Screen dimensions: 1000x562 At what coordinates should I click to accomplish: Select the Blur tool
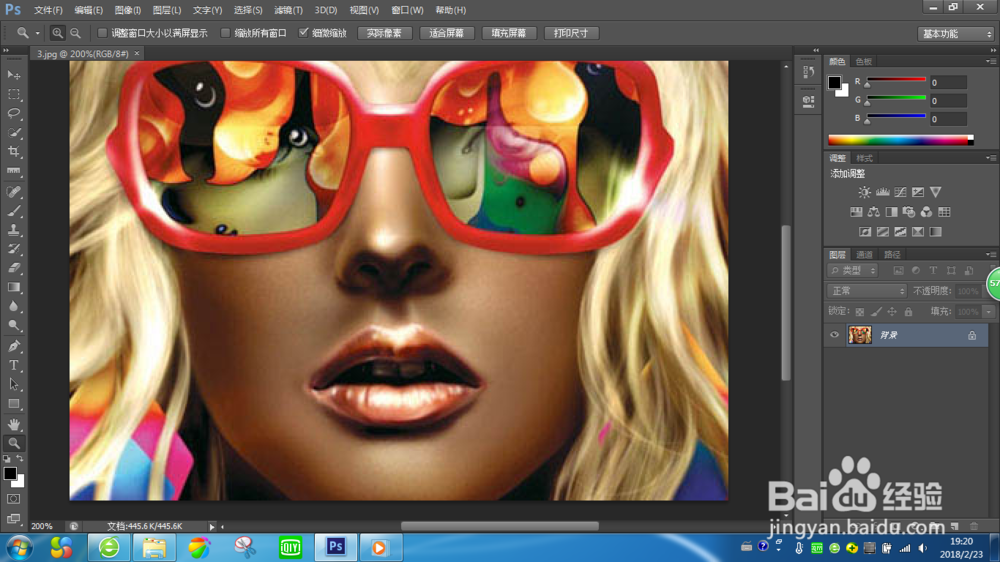point(13,306)
